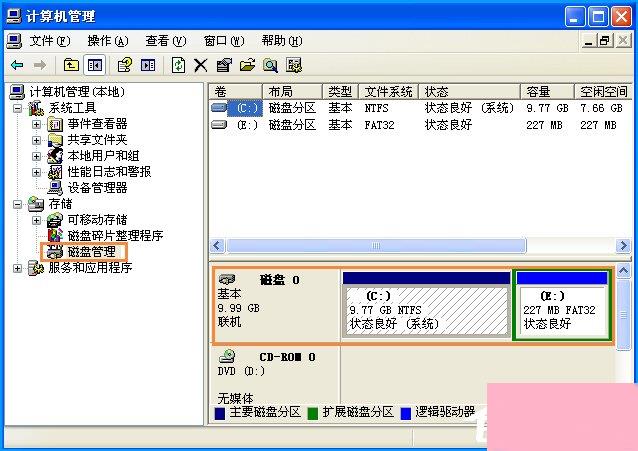
Task: Select 服务和应用程序 tree item
Action: pos(90,267)
